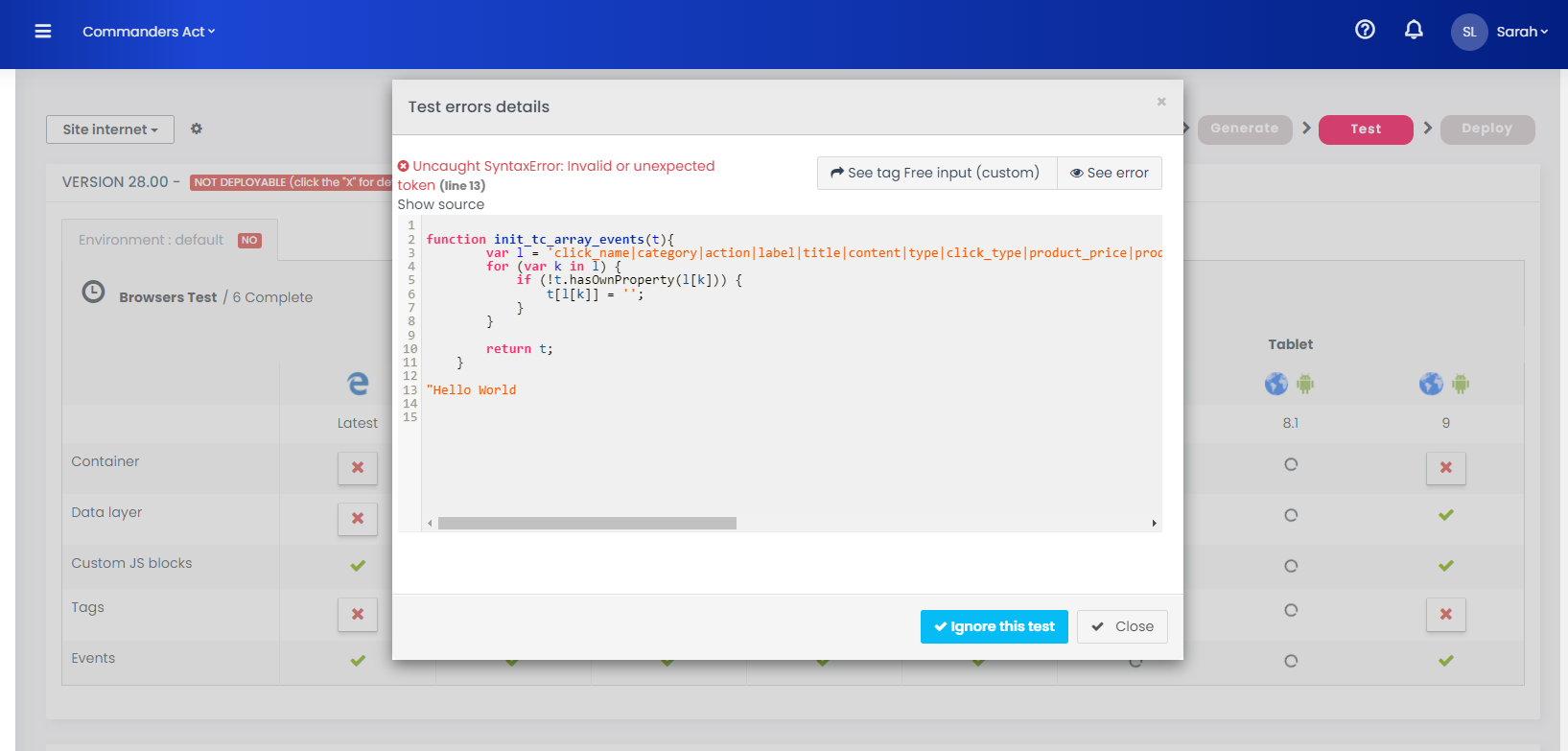1568x751 pixels.
Task: Toggle the Tags red X for tablet version 9
Action: coord(1445,614)
